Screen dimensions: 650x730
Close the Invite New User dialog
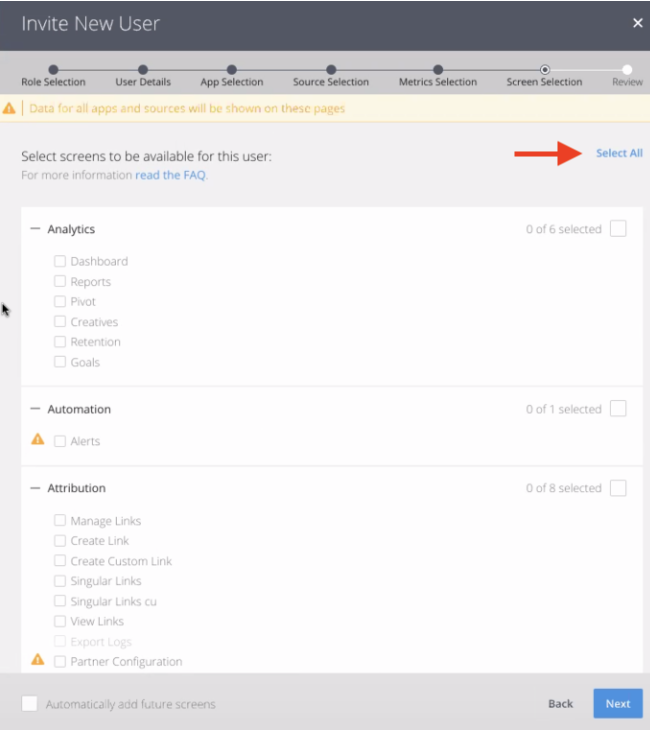[x=637, y=23]
